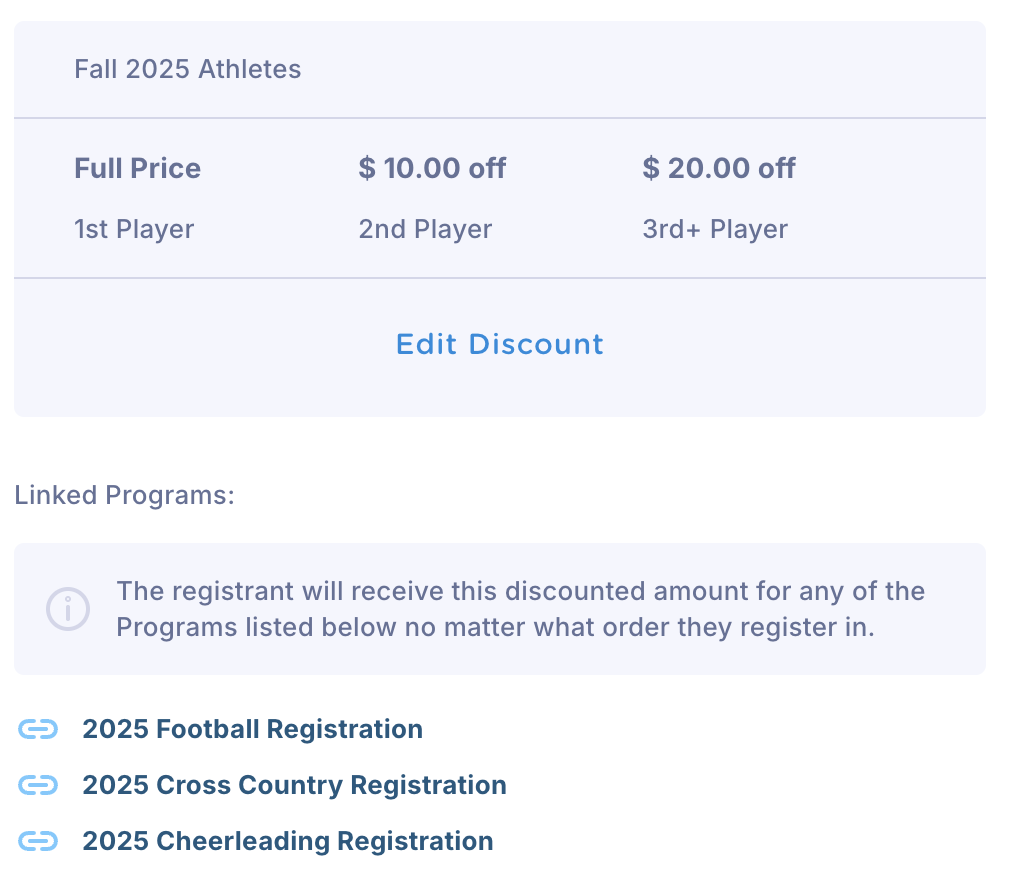Viewport: 1036px width, 884px height.
Task: Click the info circle icon
Action: (68, 608)
